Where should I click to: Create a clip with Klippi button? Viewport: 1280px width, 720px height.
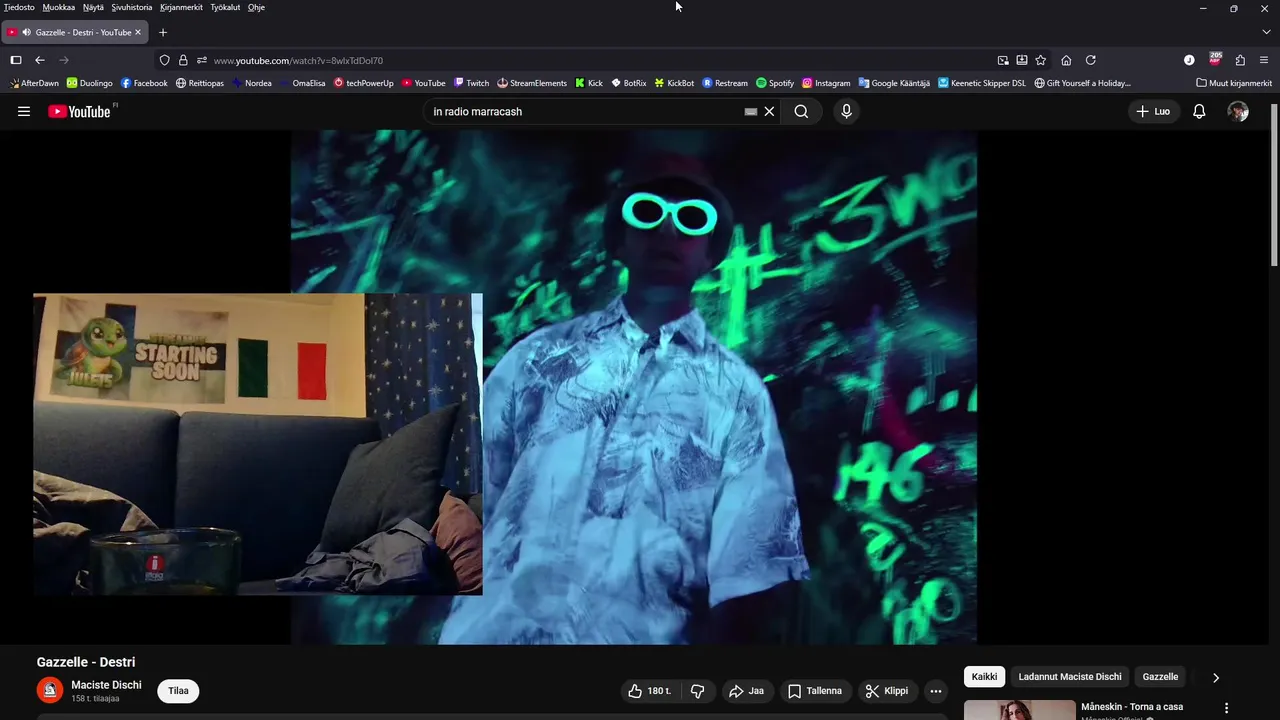(x=887, y=691)
